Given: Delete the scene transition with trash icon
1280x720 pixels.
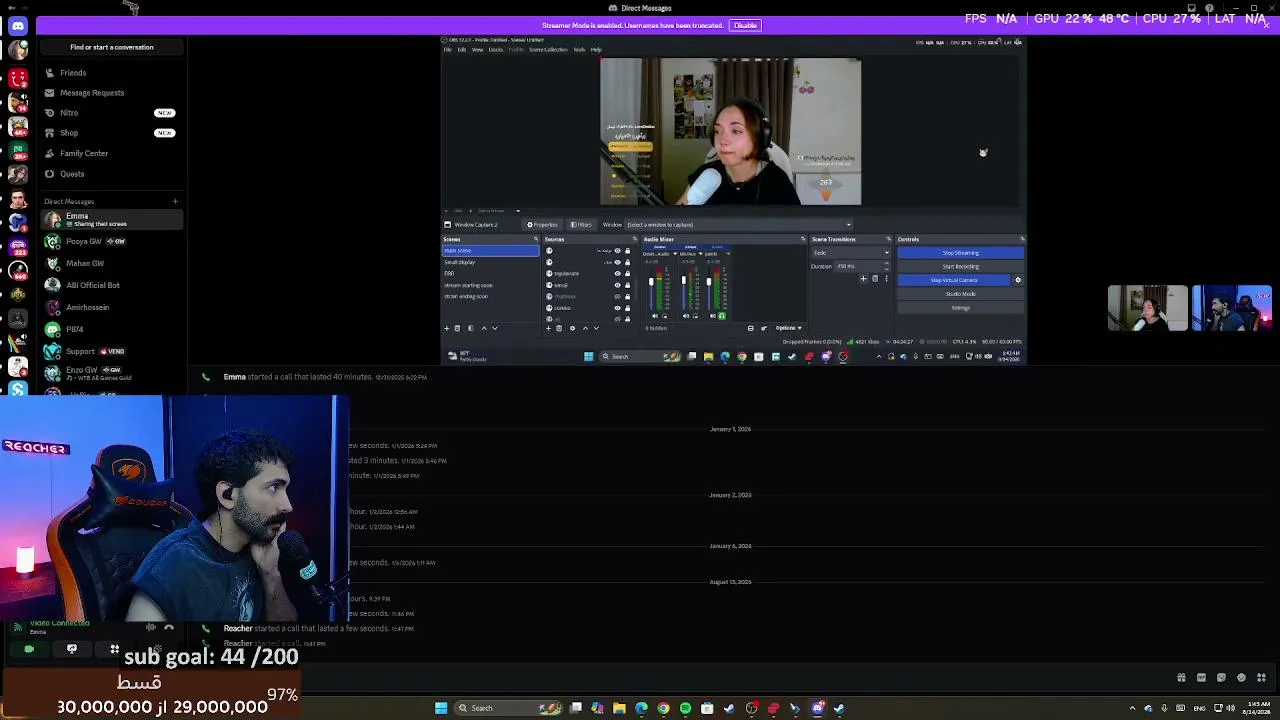Looking at the screenshot, I should [x=875, y=279].
